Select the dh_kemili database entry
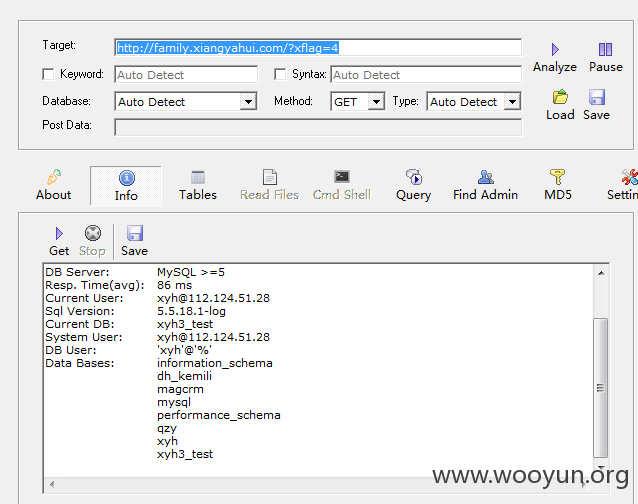Screen dimensions: 638x504 pyautogui.click(x=184, y=376)
